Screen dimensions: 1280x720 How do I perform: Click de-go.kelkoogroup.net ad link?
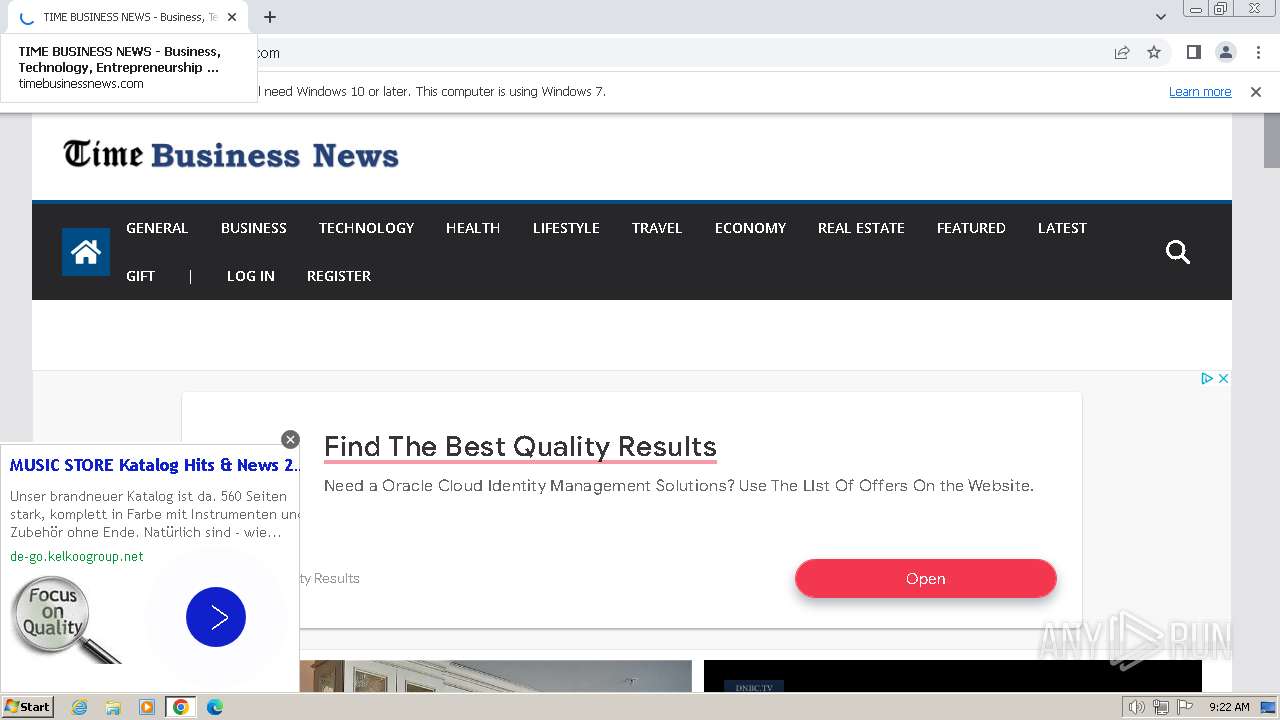pos(77,556)
